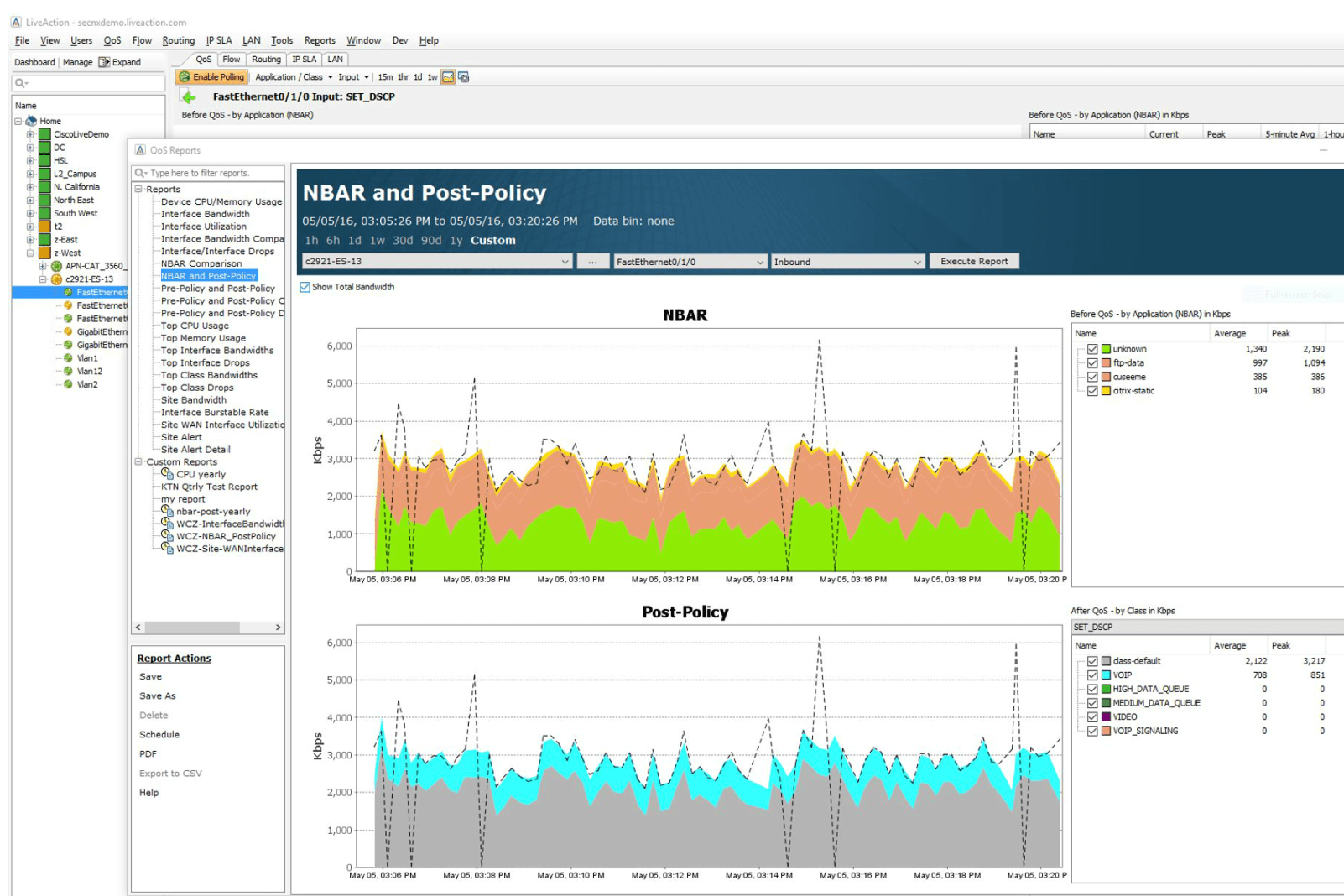Click the Schedule report action
Image resolution: width=1344 pixels, height=896 pixels.
click(x=159, y=735)
